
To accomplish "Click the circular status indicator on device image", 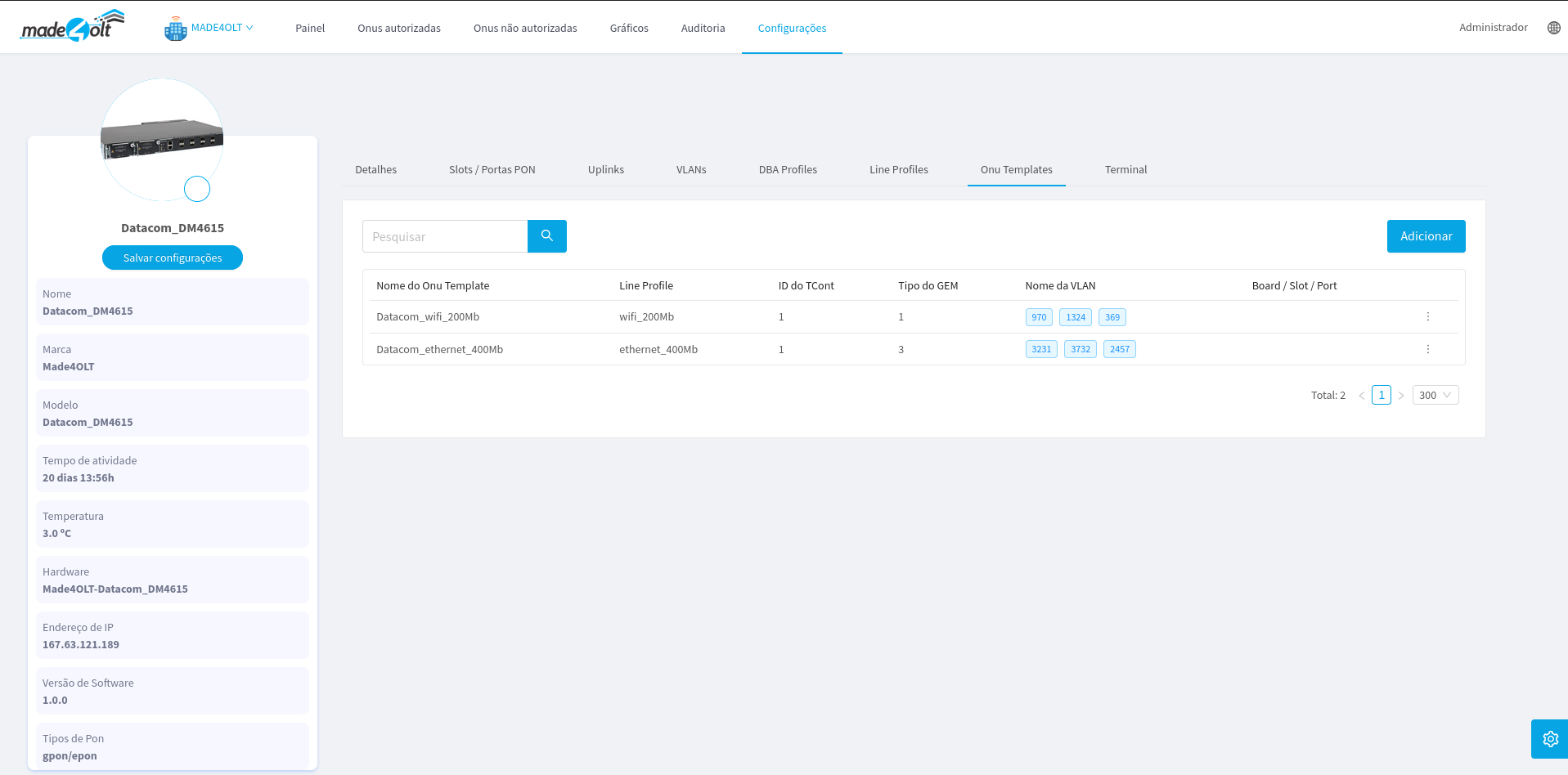I will [x=197, y=189].
